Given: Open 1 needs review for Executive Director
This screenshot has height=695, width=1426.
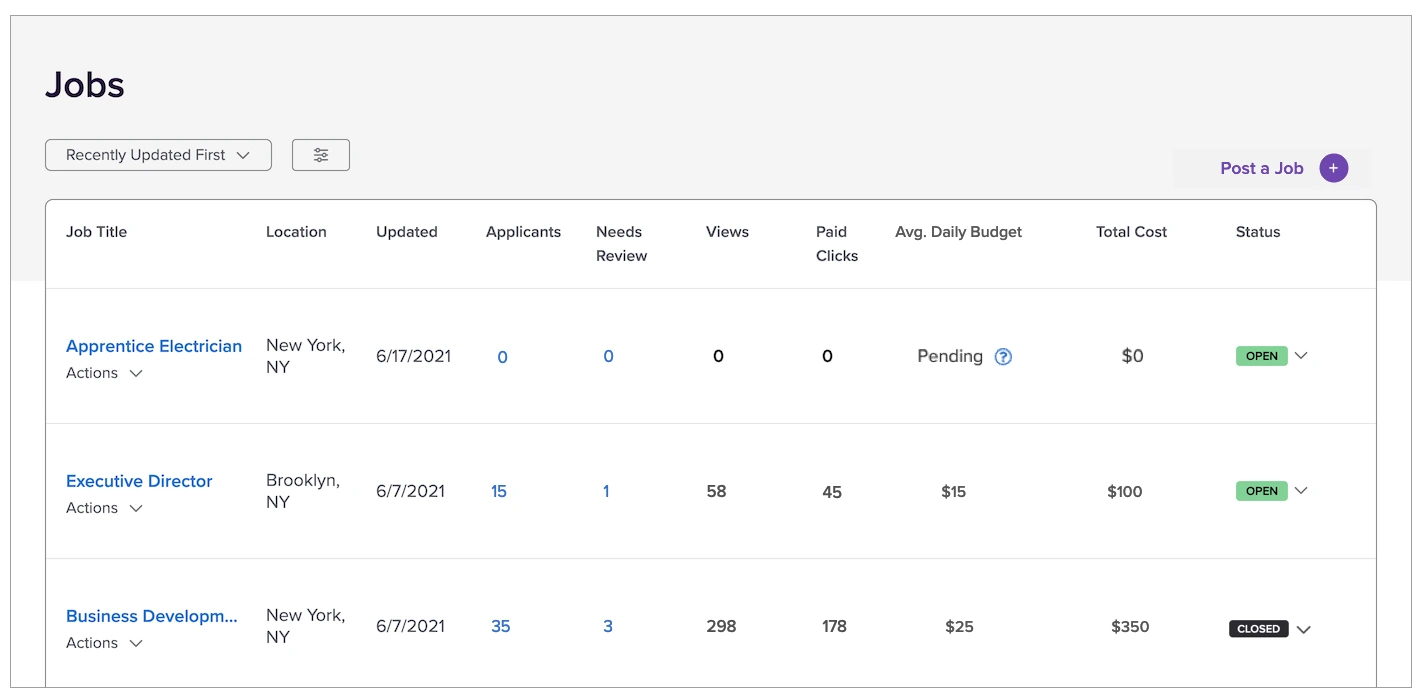Looking at the screenshot, I should (606, 491).
